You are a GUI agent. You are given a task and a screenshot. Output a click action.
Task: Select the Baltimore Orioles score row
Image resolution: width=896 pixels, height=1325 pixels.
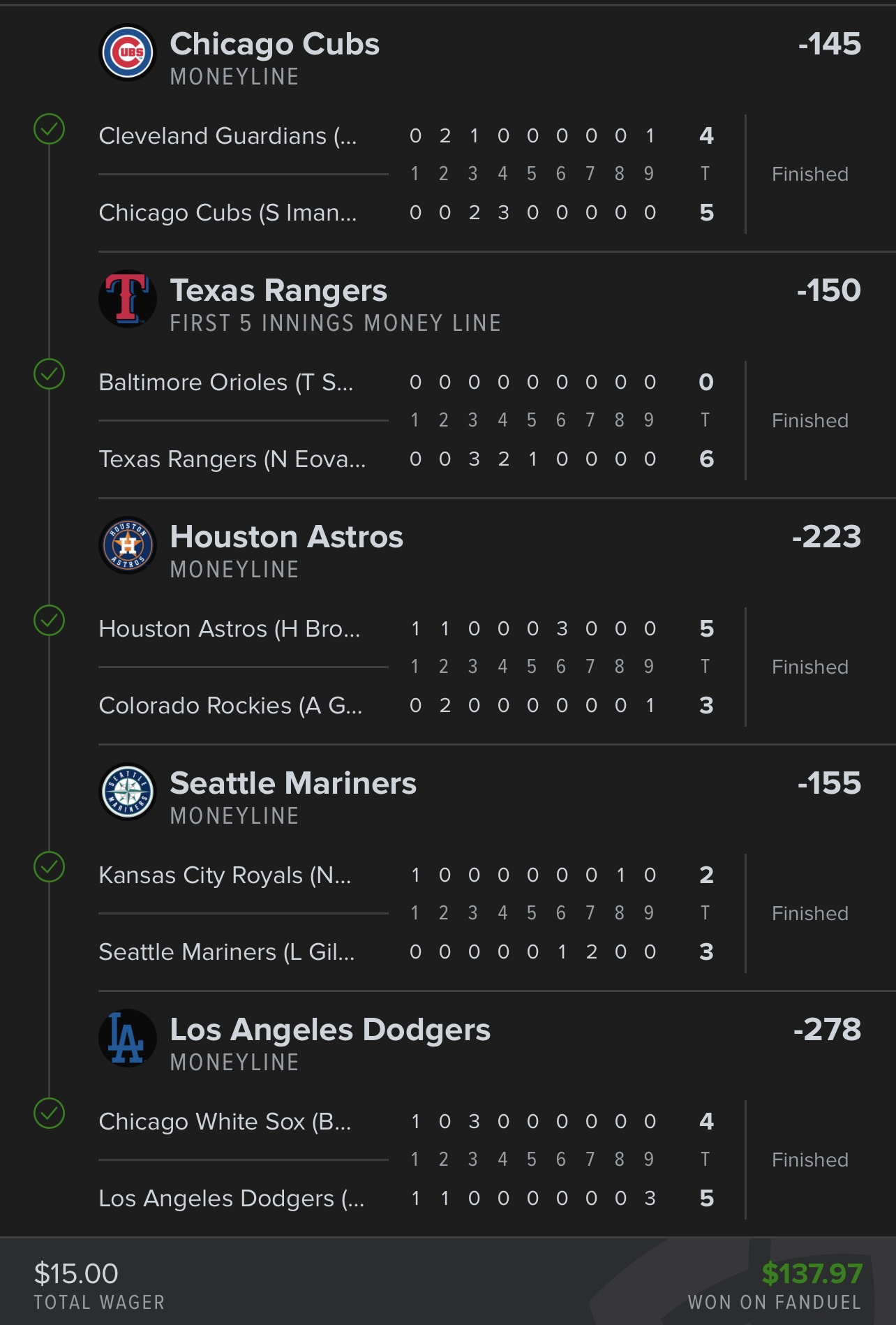[226, 383]
